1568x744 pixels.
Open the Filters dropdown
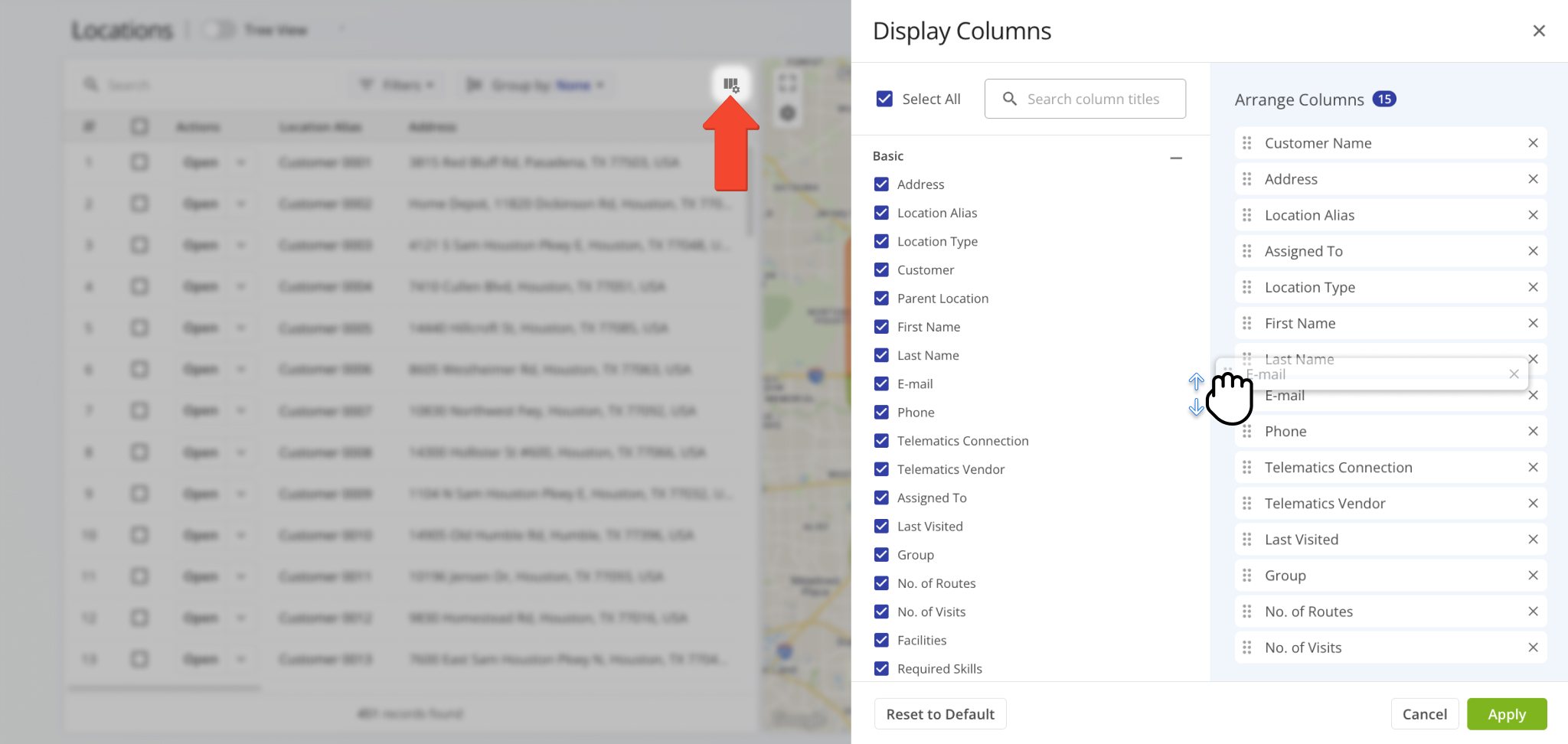click(x=397, y=85)
